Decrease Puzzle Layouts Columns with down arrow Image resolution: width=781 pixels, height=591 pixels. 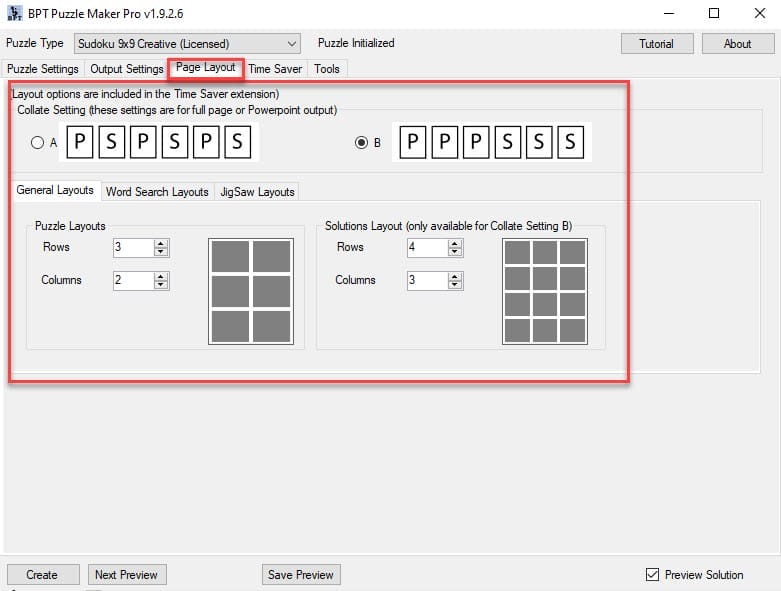pyautogui.click(x=162, y=285)
